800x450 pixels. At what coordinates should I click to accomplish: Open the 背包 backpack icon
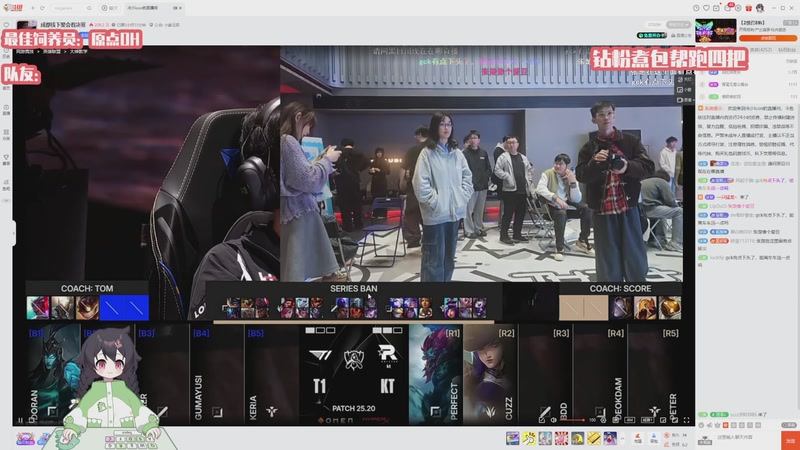click(654, 438)
